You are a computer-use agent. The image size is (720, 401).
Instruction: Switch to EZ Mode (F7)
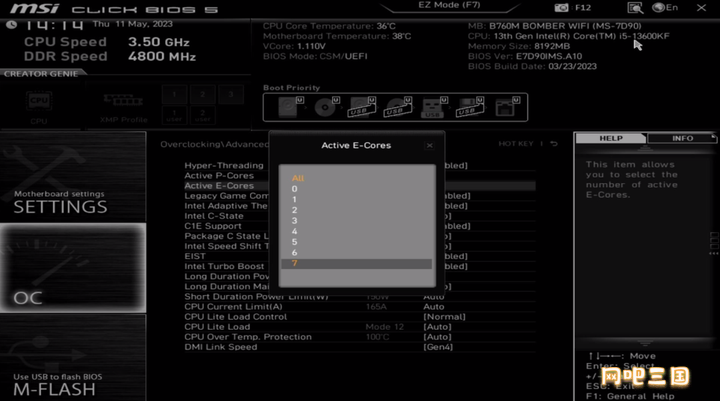[449, 6]
